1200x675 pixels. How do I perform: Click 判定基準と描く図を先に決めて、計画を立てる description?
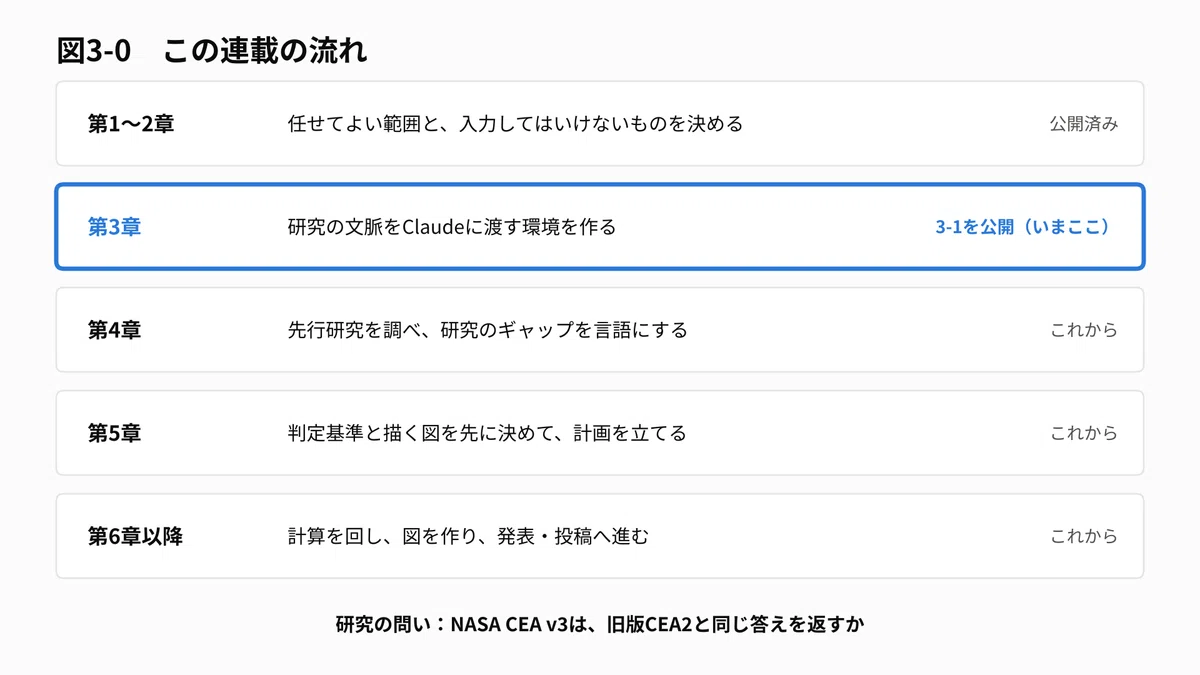(487, 433)
